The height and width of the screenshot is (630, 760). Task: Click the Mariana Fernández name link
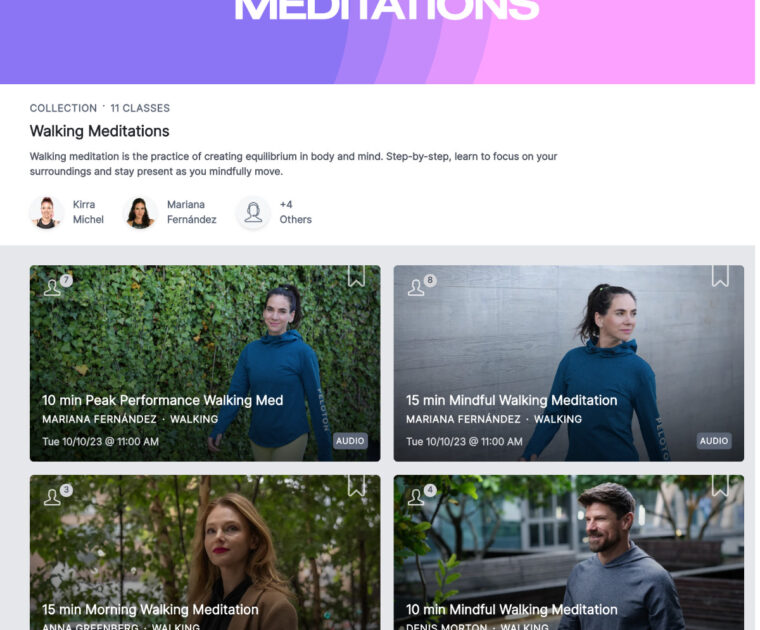pos(191,212)
